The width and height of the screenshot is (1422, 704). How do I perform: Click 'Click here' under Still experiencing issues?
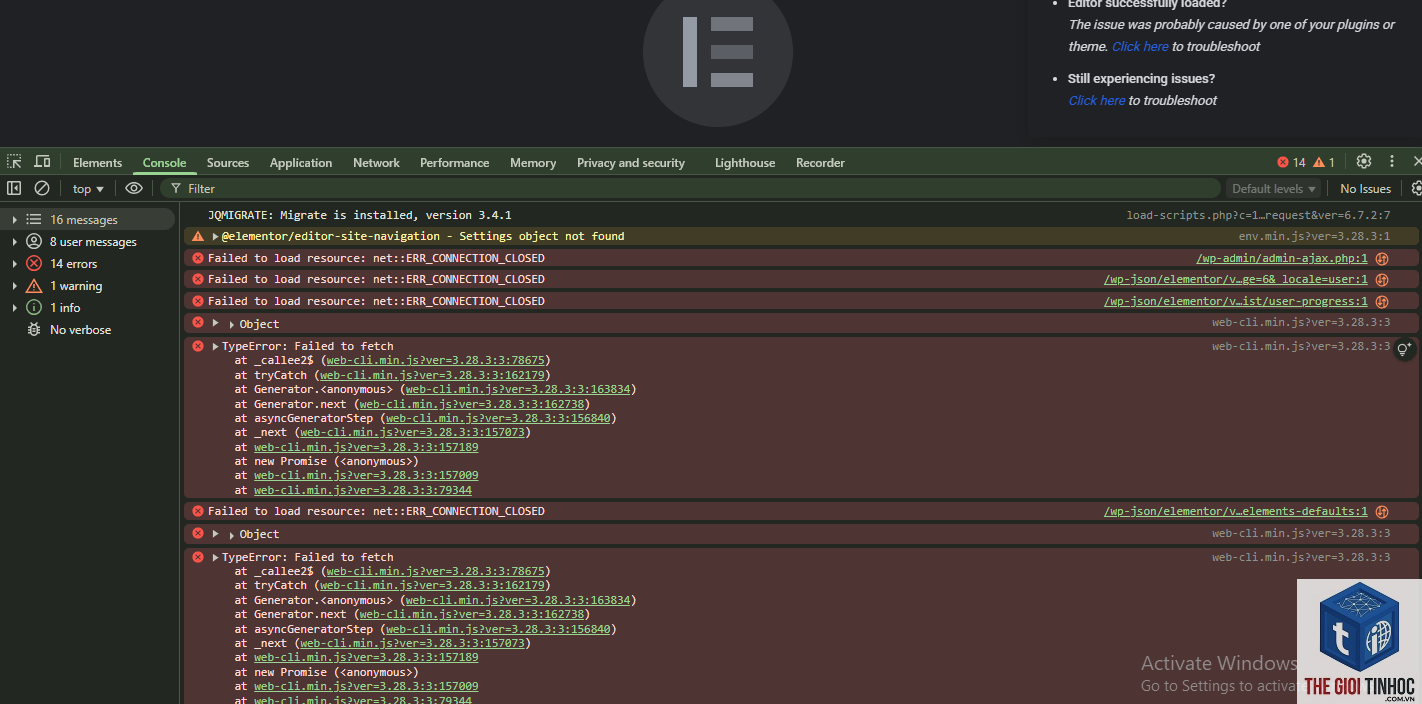pos(1097,100)
